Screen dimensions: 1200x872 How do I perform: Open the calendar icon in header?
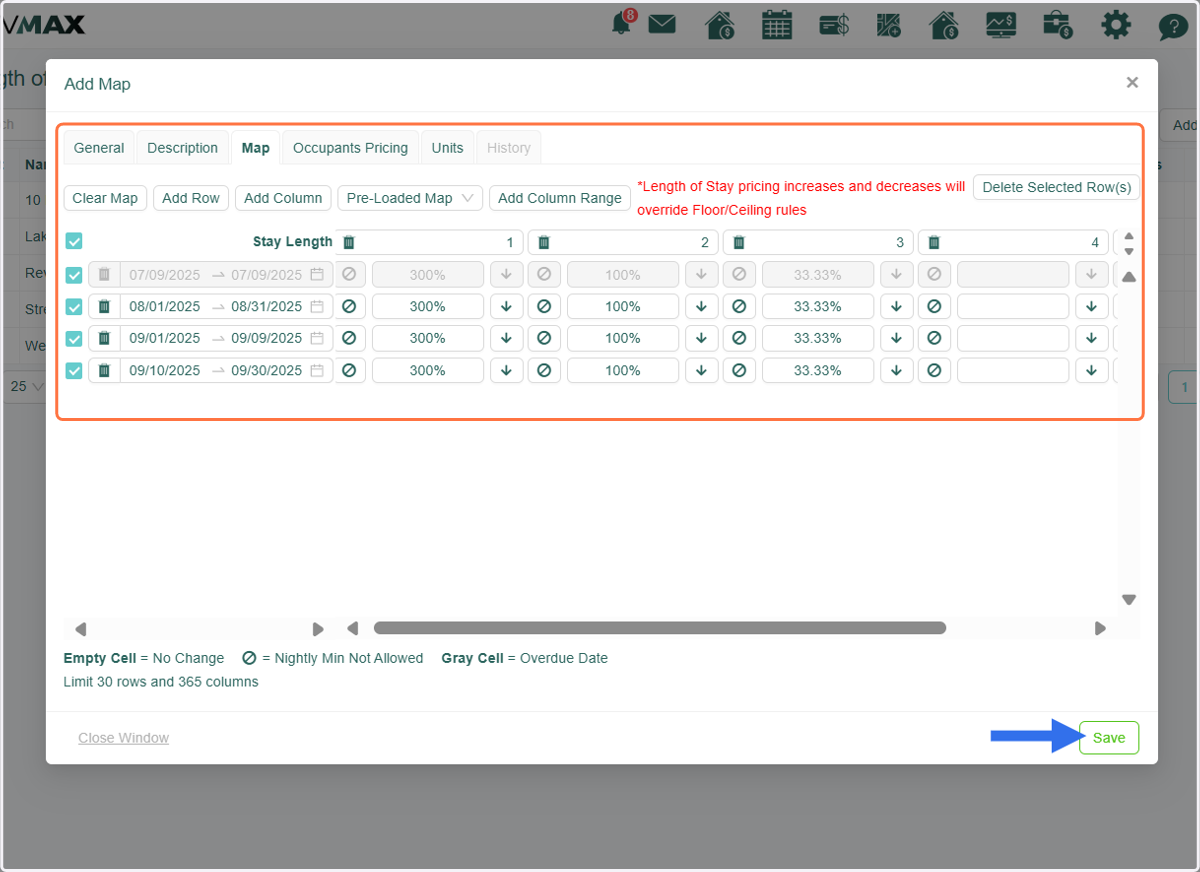[777, 24]
